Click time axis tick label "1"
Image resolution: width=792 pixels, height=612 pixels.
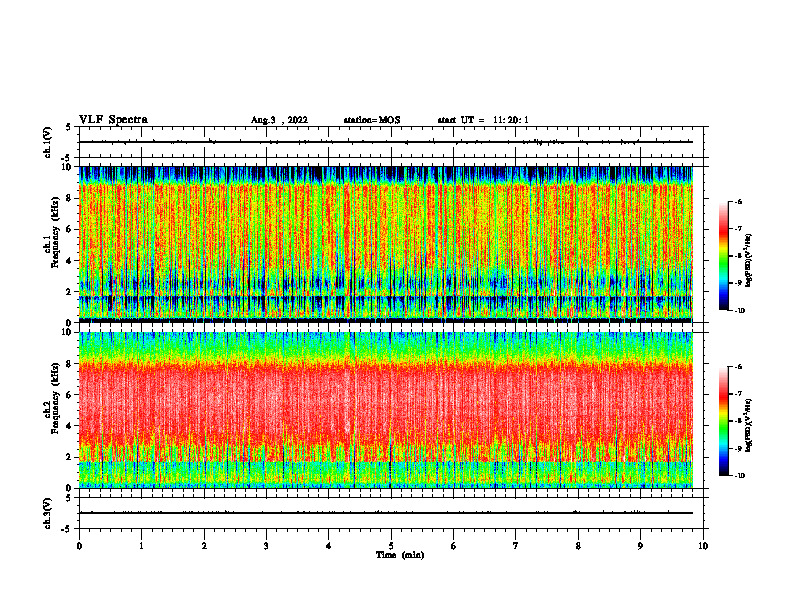point(142,546)
